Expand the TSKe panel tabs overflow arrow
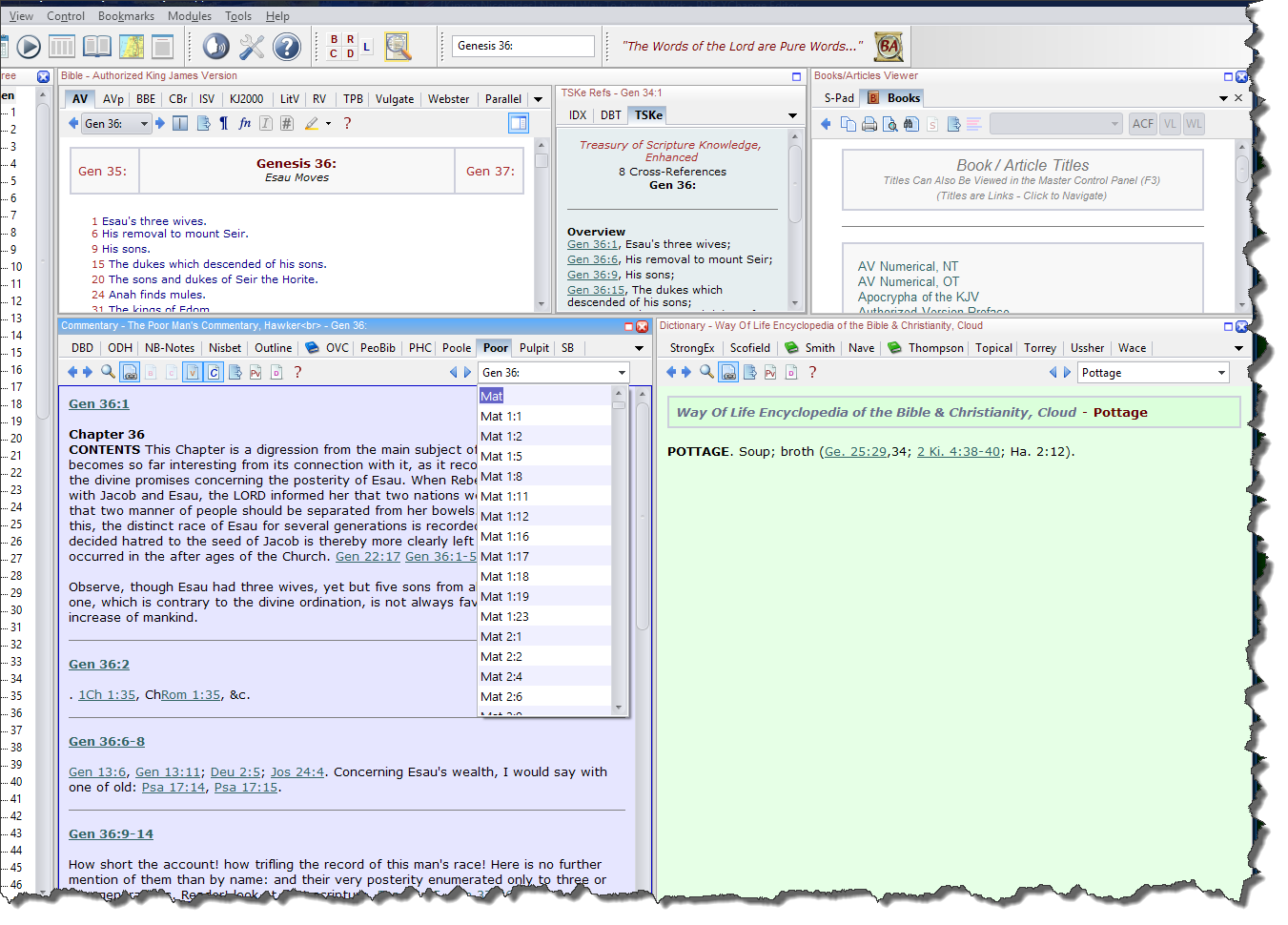1288x925 pixels. click(x=792, y=115)
